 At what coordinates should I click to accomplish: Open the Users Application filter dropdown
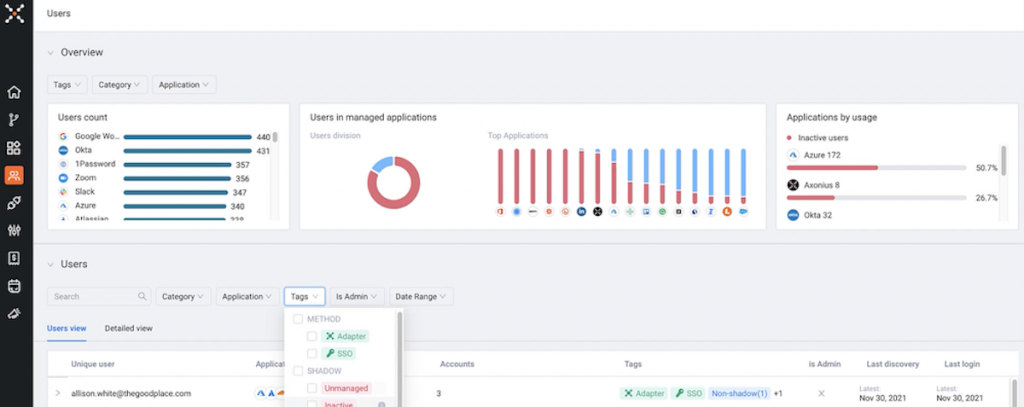coord(248,297)
